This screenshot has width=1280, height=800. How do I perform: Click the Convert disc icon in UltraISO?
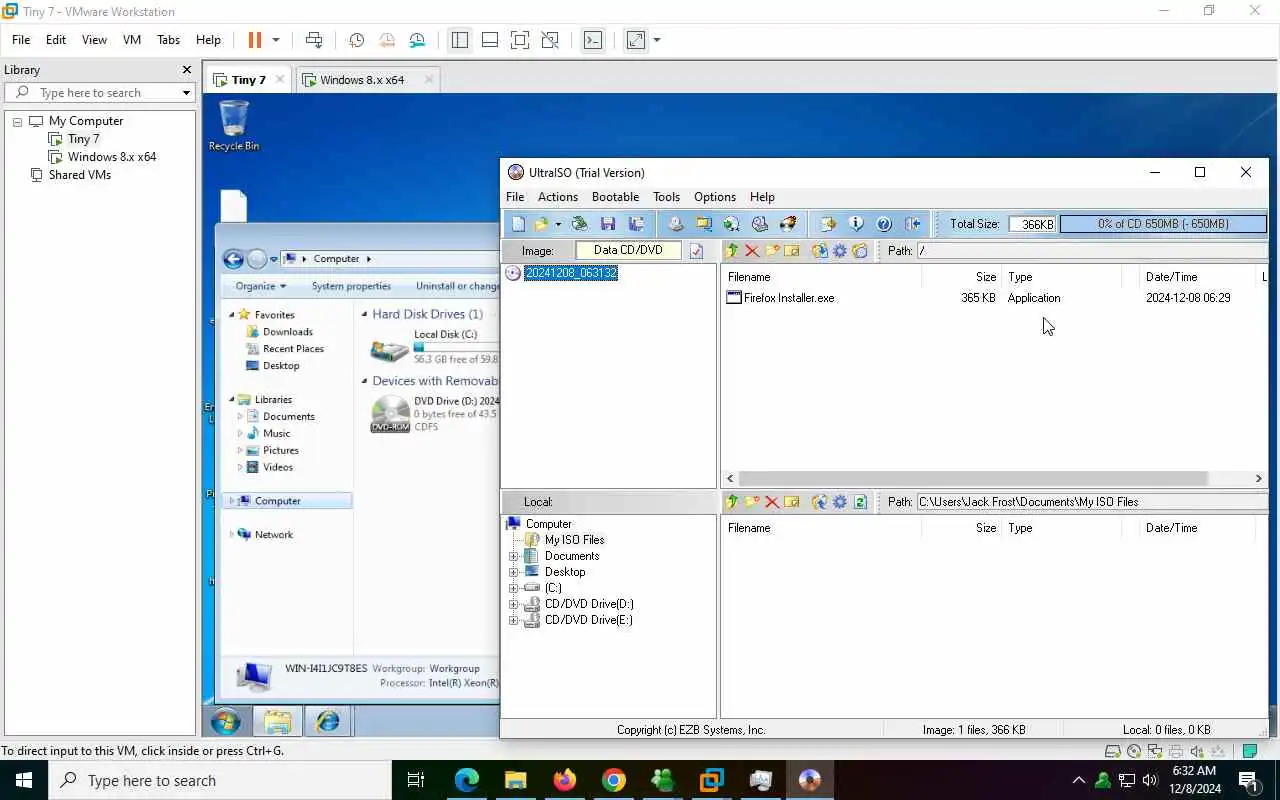pyautogui.click(x=731, y=224)
